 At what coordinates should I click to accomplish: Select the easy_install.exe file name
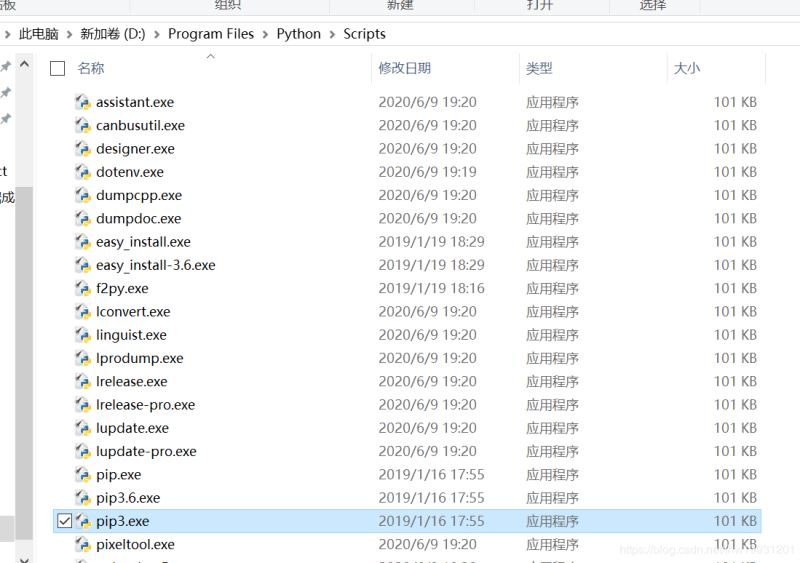pos(143,242)
